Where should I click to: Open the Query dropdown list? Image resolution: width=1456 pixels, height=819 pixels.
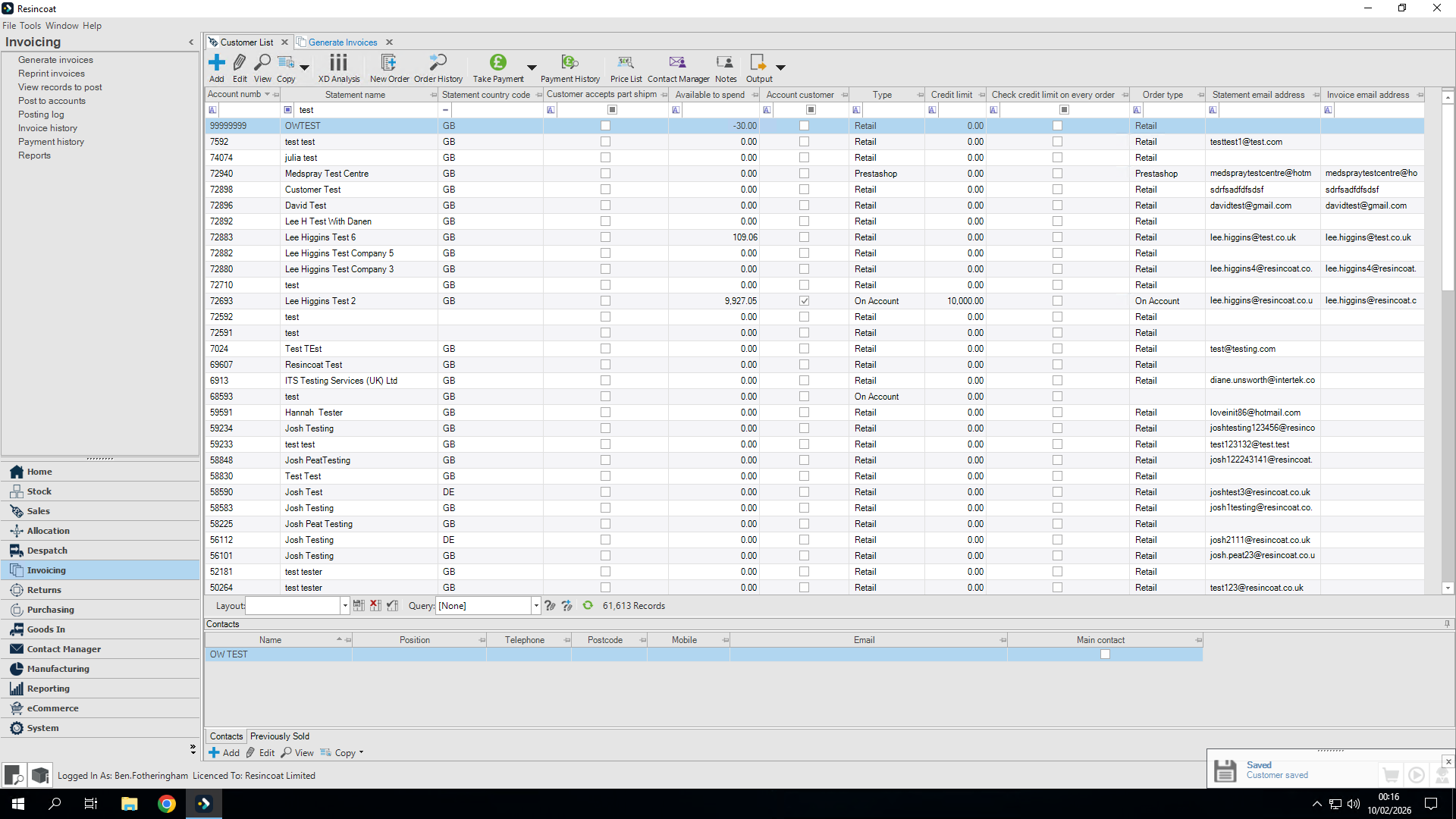click(x=536, y=605)
